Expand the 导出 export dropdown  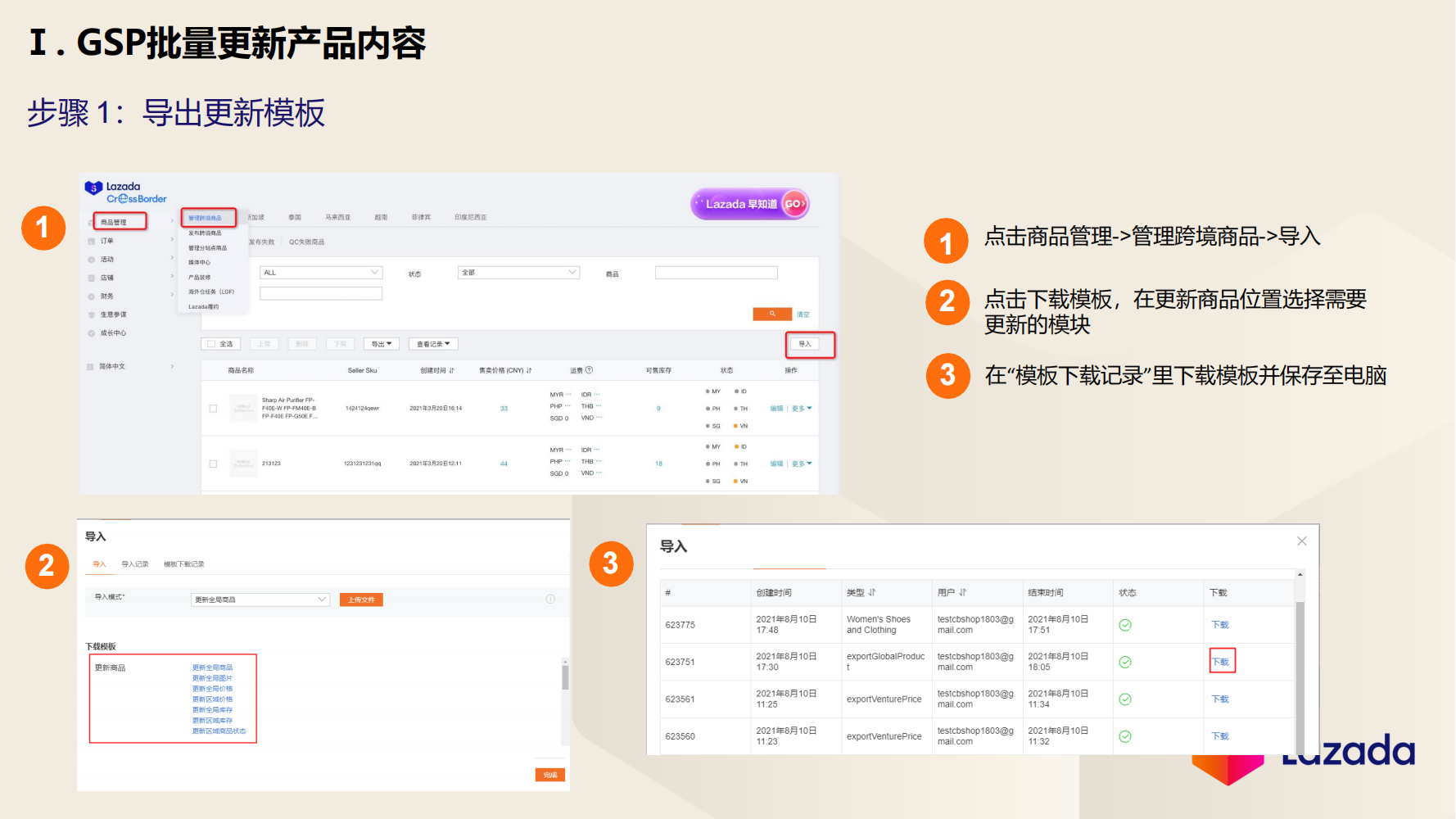[x=381, y=343]
